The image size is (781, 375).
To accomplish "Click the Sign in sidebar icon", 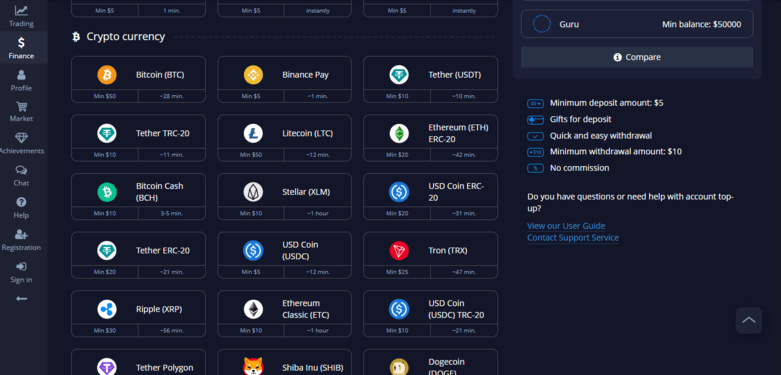I will pyautogui.click(x=21, y=266).
